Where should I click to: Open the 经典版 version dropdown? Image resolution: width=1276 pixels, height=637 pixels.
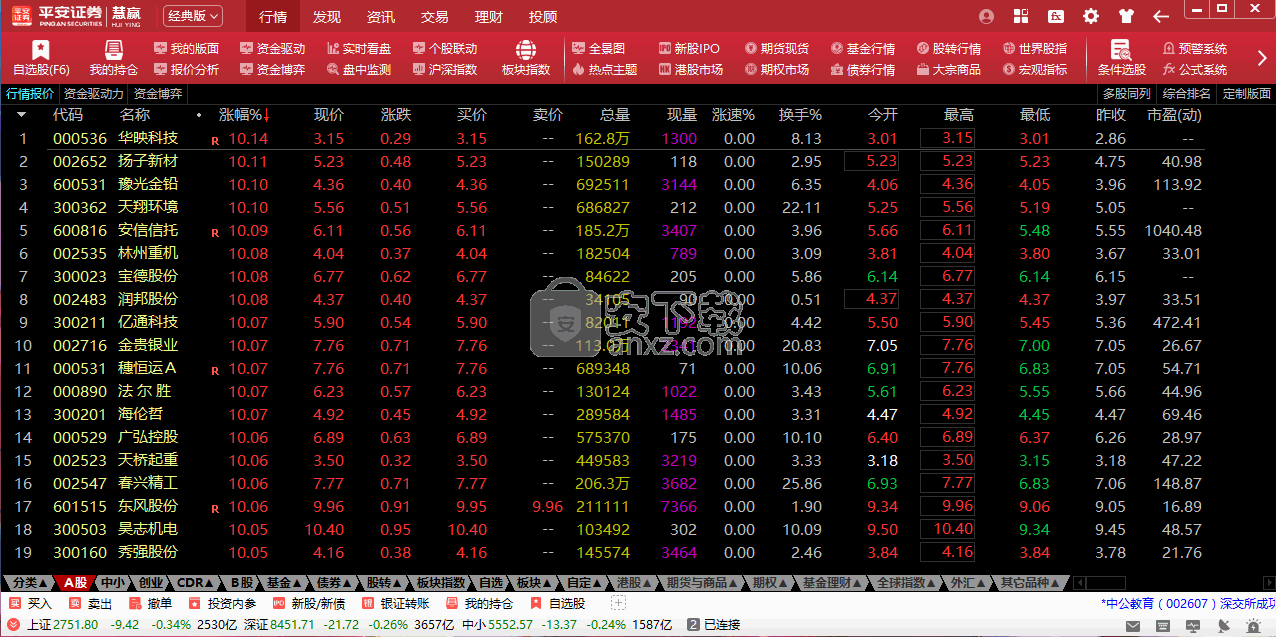click(192, 16)
